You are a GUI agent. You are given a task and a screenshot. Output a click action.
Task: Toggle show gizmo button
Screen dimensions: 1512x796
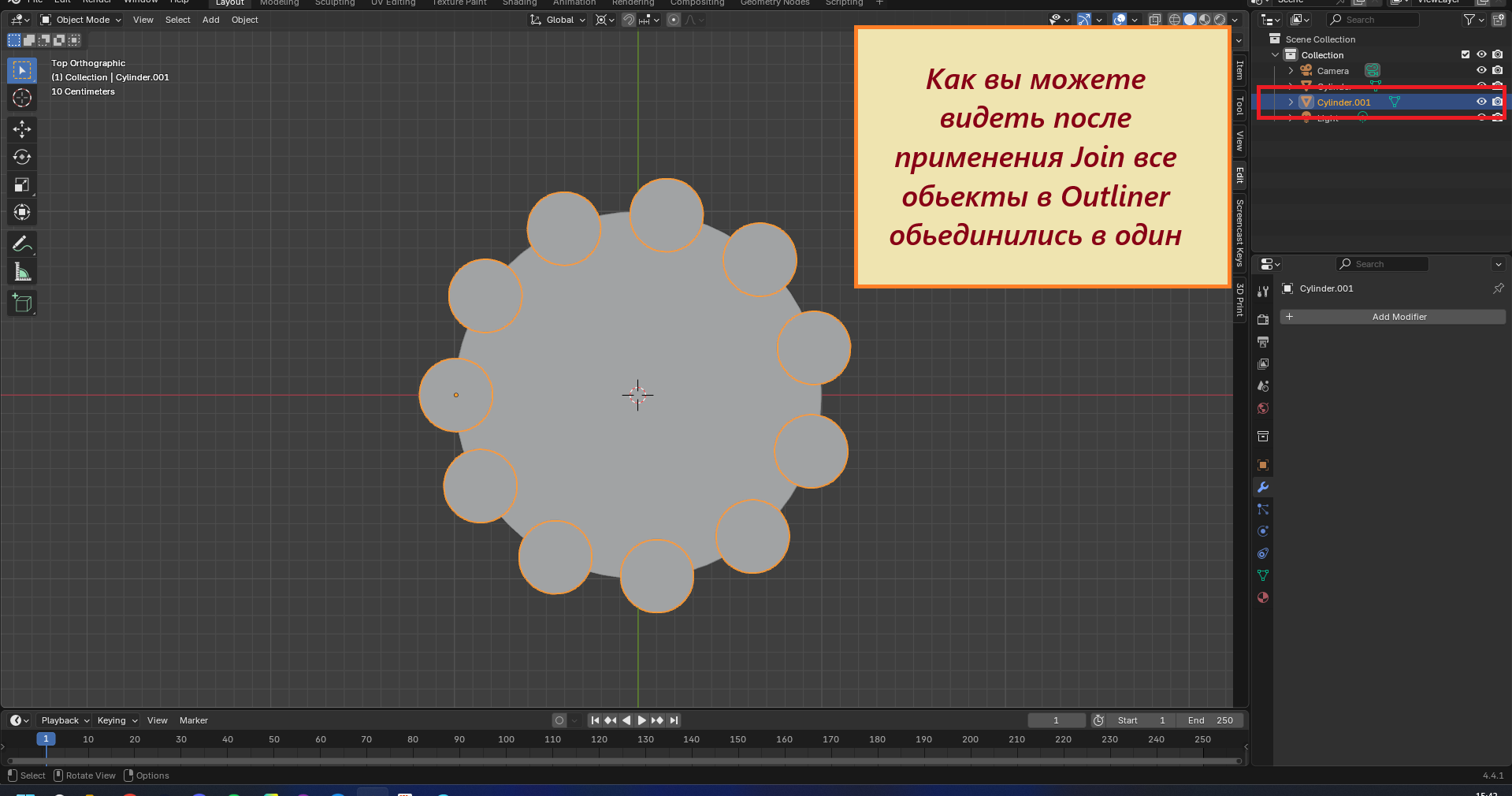click(x=1084, y=20)
